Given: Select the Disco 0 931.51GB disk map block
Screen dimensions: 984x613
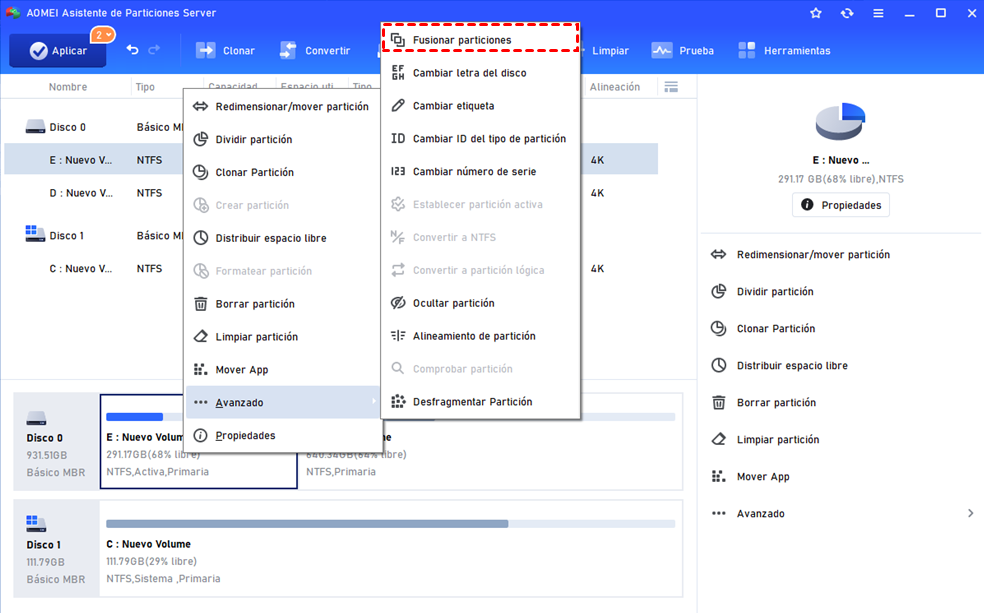Looking at the screenshot, I should coord(56,442).
